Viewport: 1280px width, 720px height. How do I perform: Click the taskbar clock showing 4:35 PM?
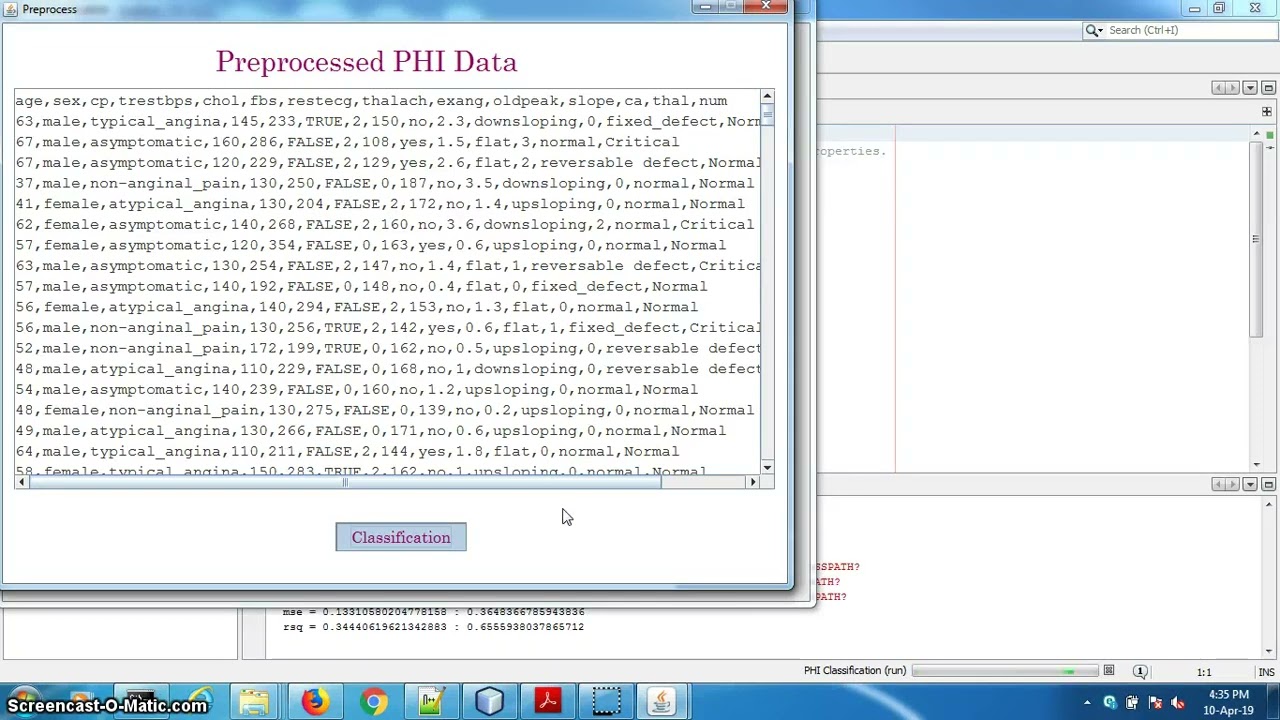pos(1229,702)
